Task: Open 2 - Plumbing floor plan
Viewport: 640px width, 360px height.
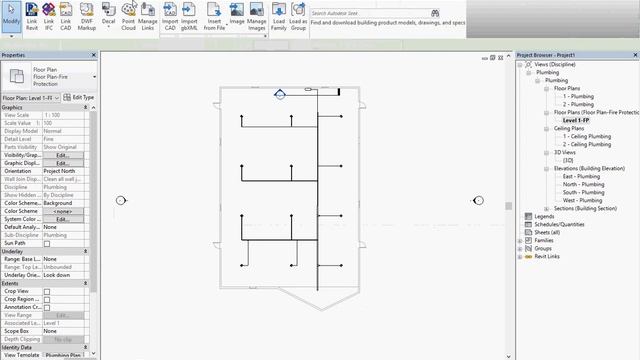Action: pos(578,104)
